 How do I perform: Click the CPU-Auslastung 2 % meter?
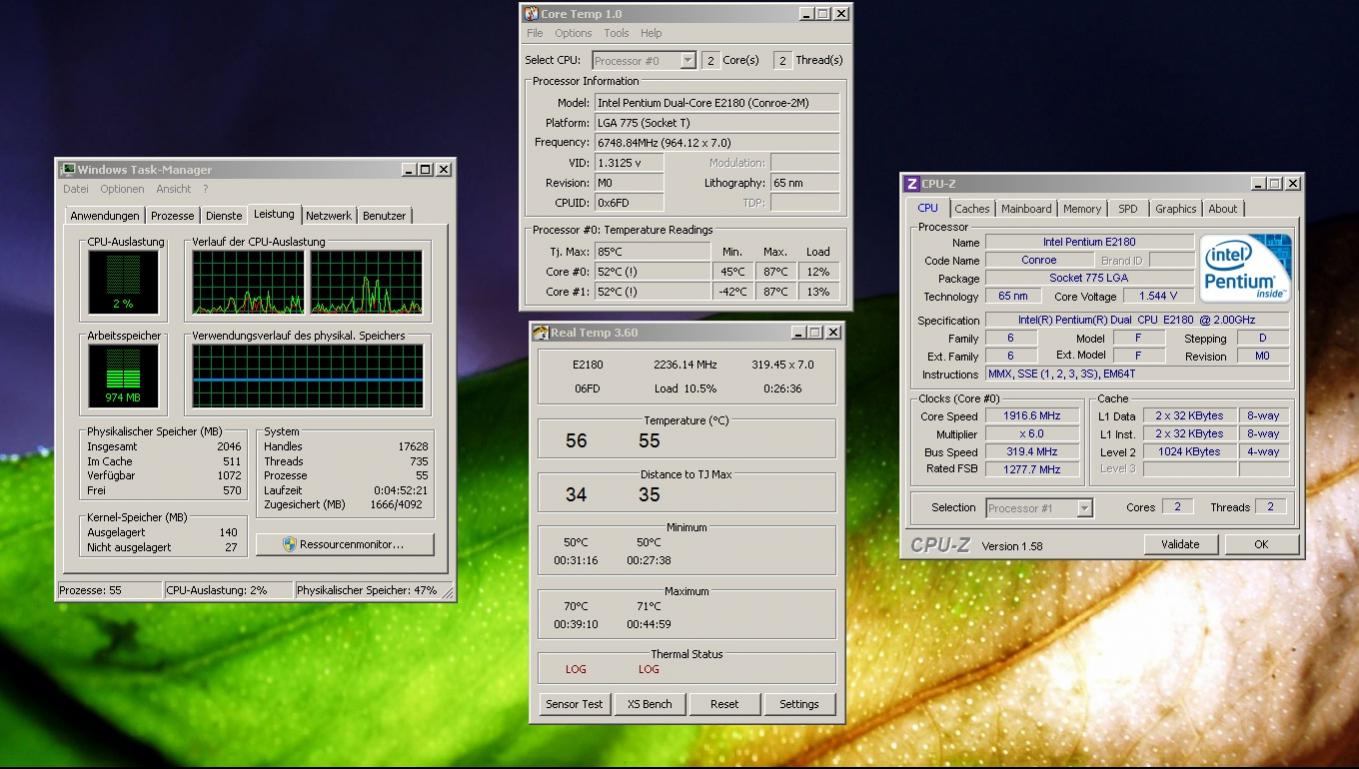[x=123, y=281]
